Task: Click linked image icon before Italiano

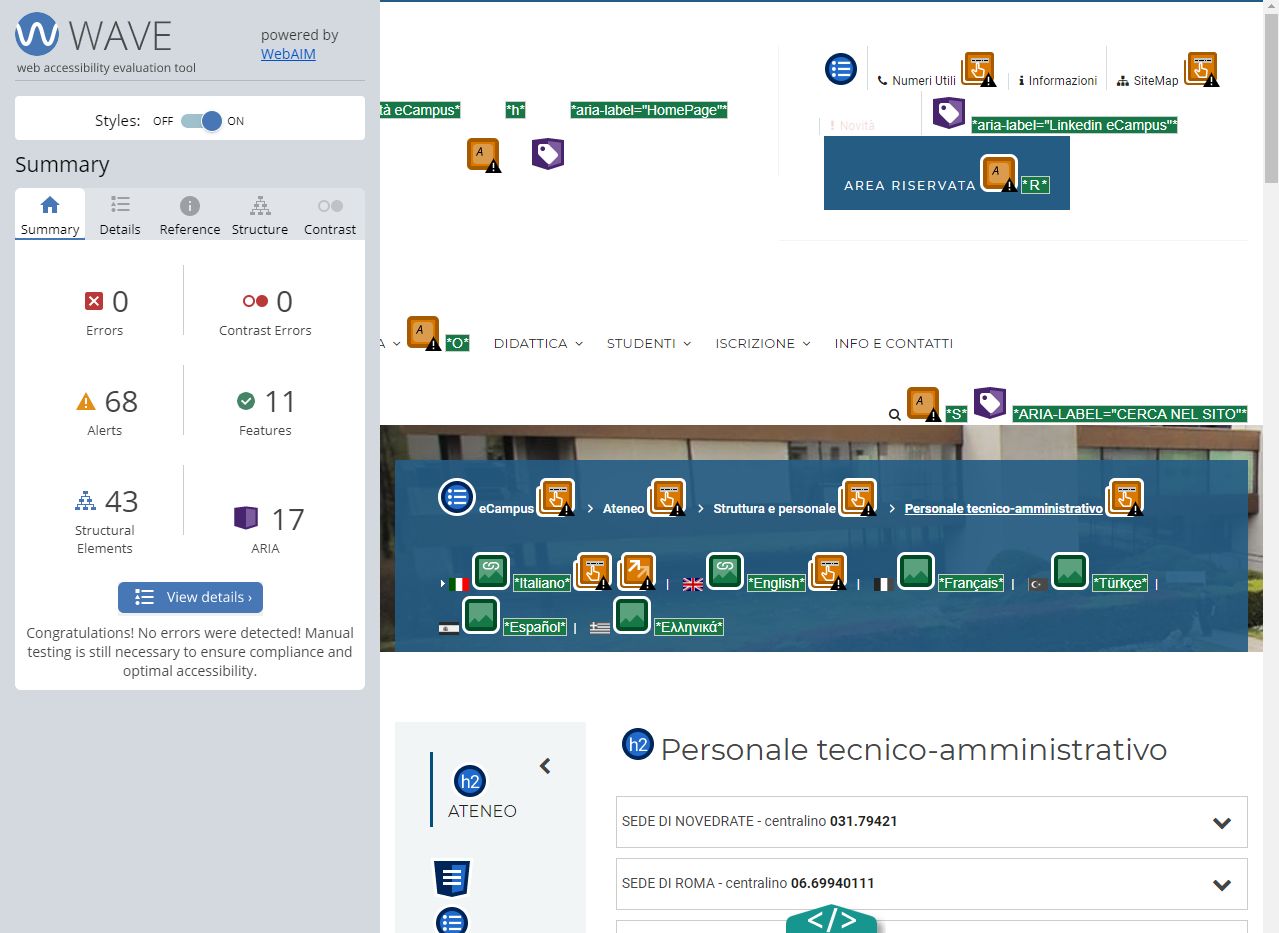Action: tap(491, 571)
